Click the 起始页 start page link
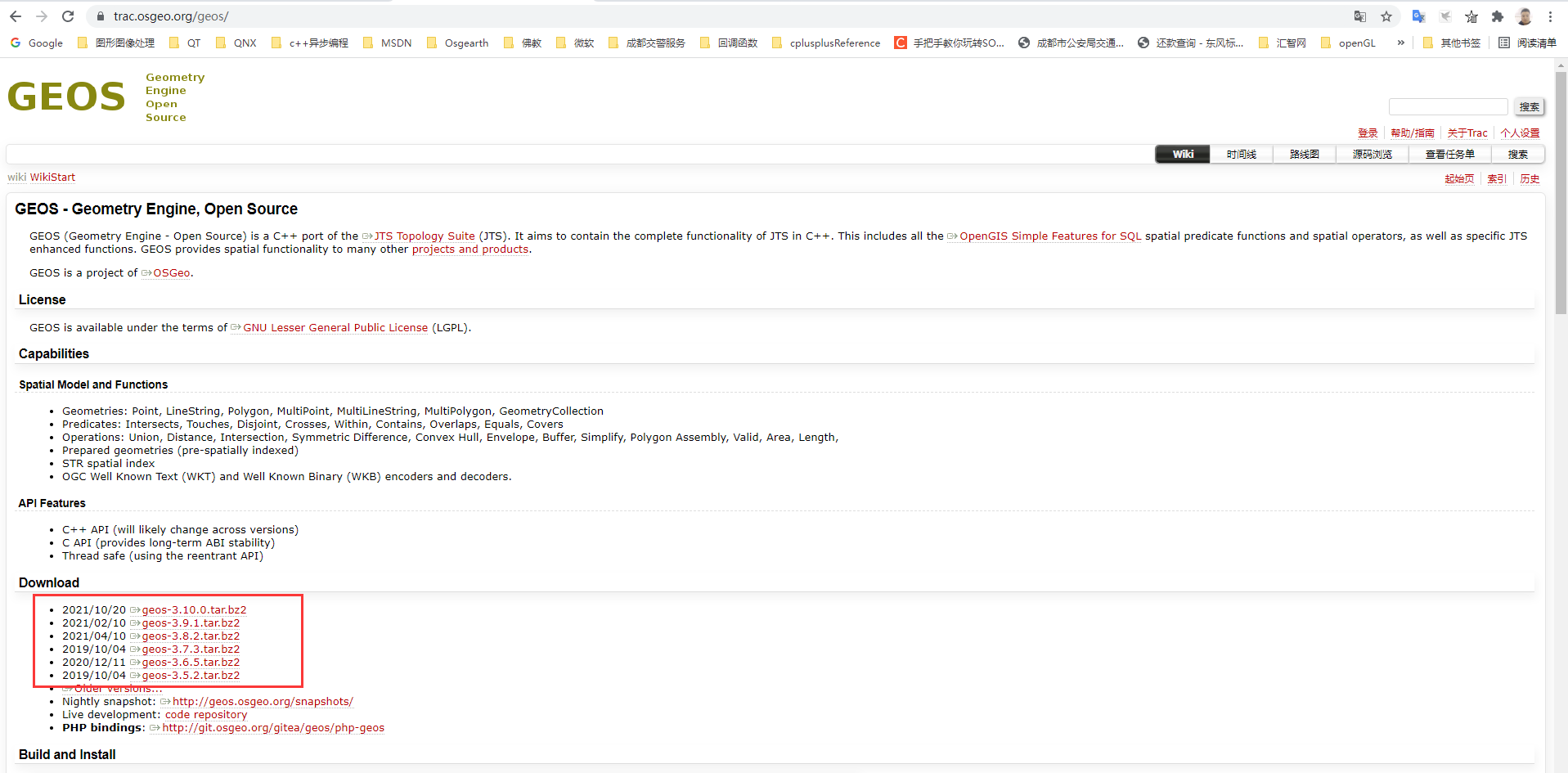The height and width of the screenshot is (773, 1568). (1459, 179)
